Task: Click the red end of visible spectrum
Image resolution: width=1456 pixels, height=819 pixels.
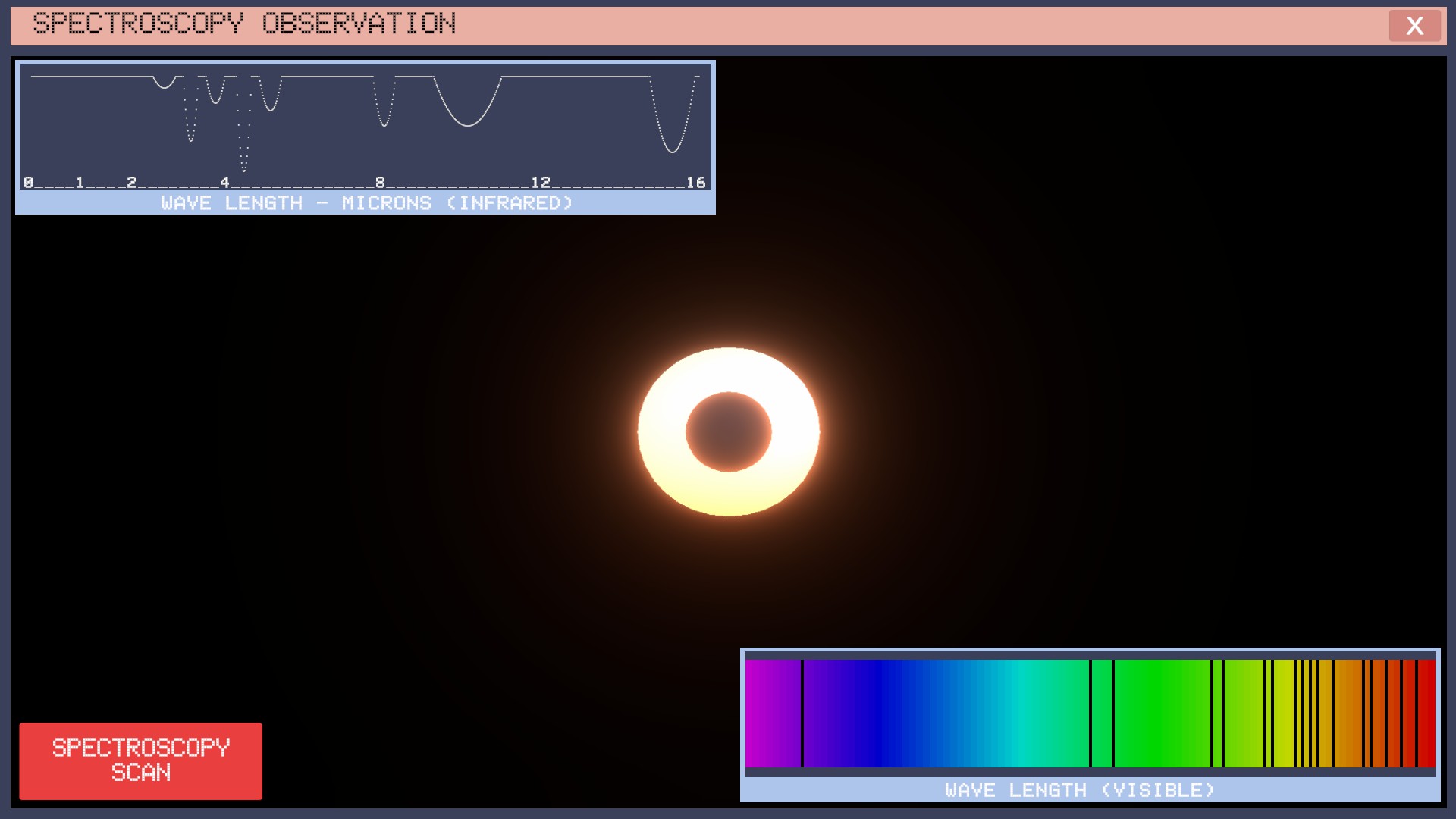Action: coord(1427,713)
